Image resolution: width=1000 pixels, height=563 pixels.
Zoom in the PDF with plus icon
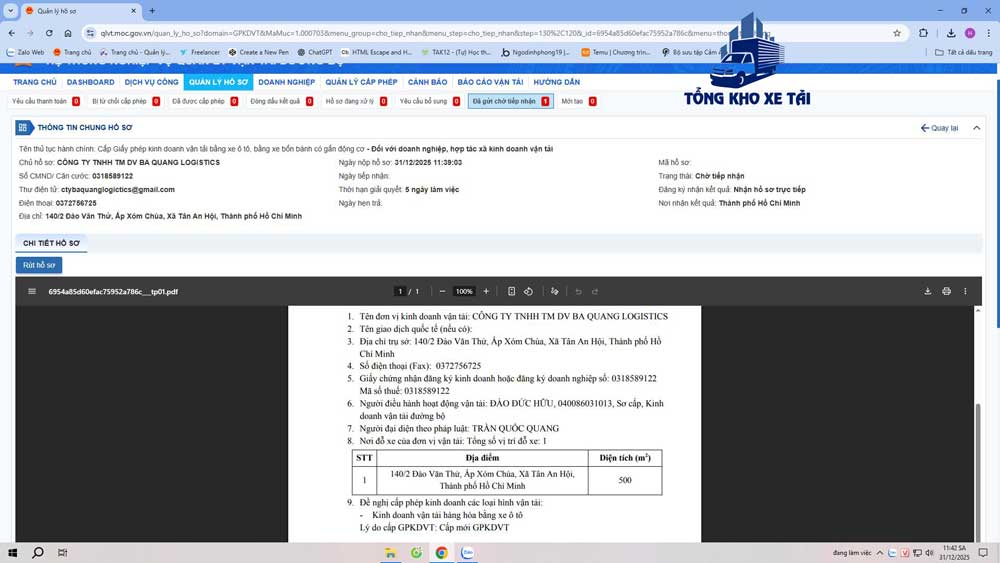pyautogui.click(x=486, y=292)
